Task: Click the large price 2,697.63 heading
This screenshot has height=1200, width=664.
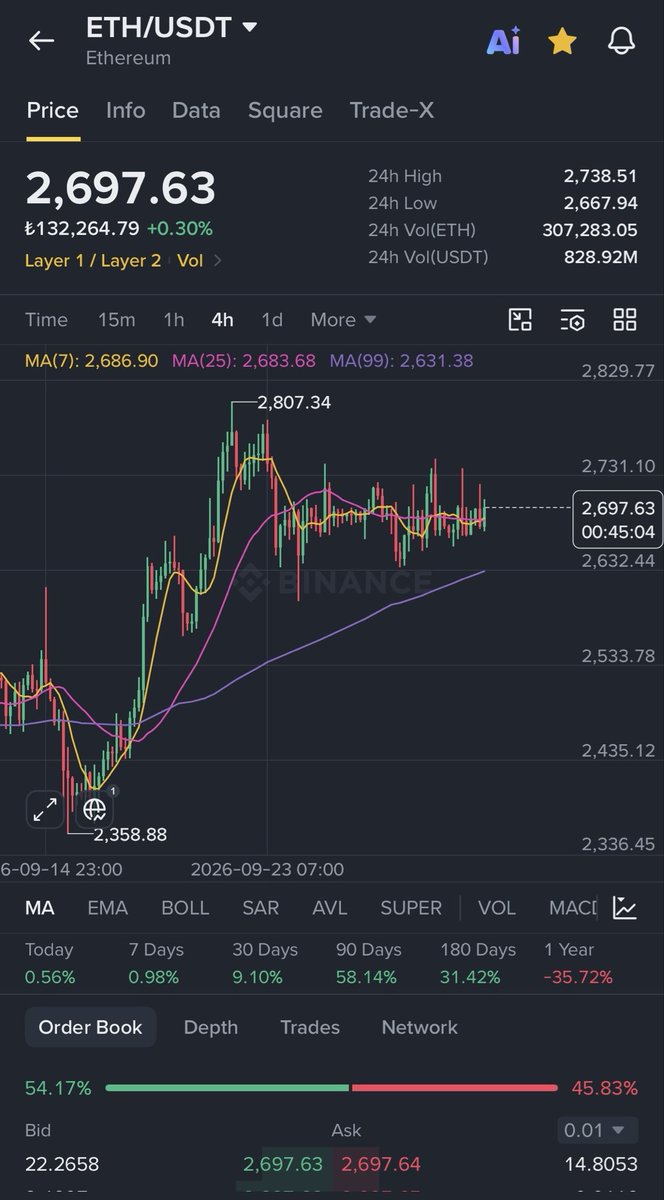Action: click(x=120, y=189)
